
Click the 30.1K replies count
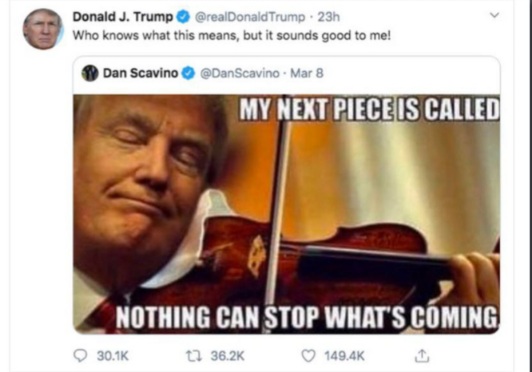[x=113, y=356]
